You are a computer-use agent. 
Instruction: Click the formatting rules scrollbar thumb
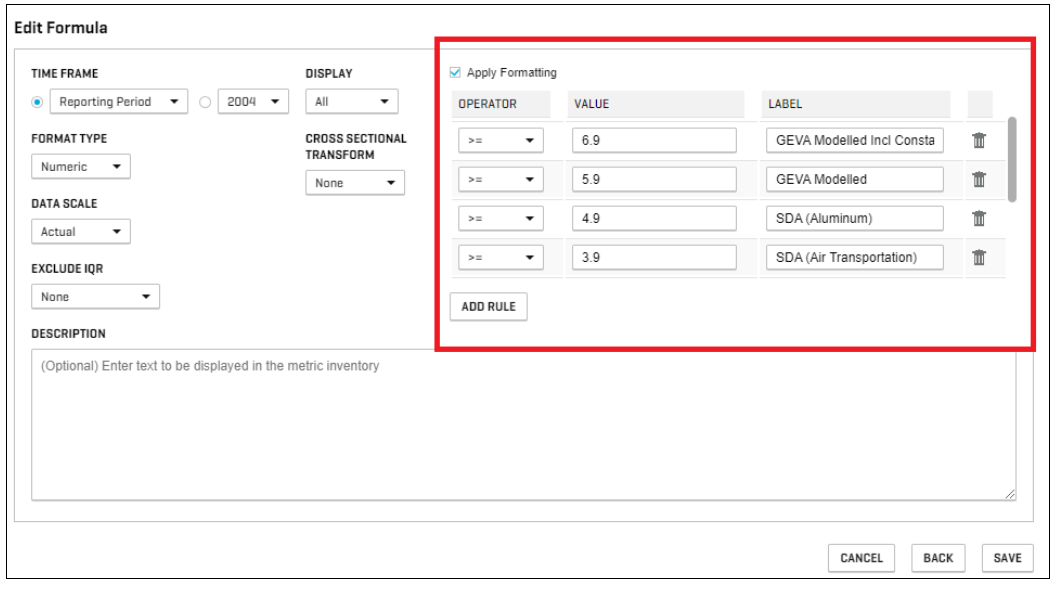(x=1012, y=159)
